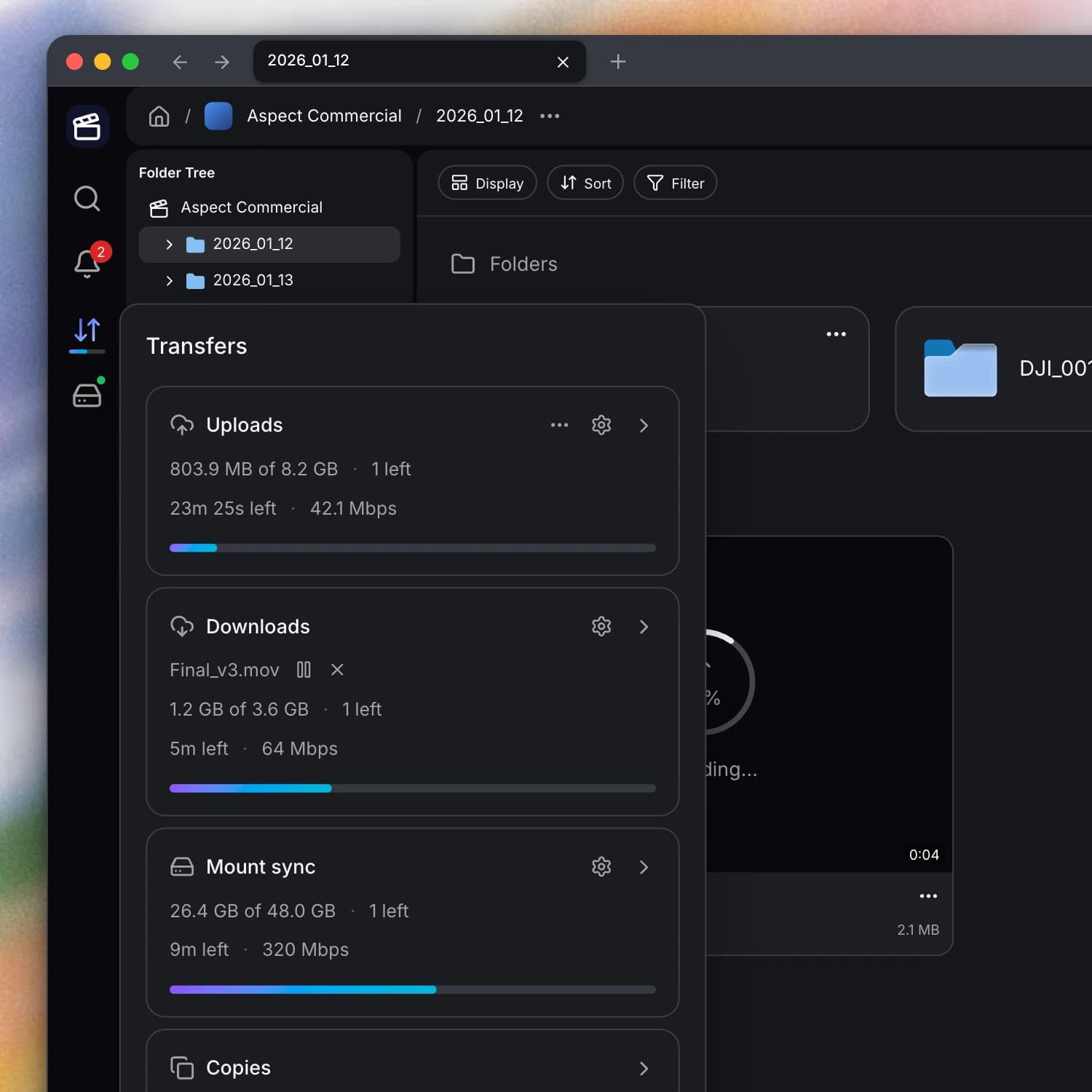Open a new tab with plus
The image size is (1092, 1092).
click(618, 62)
